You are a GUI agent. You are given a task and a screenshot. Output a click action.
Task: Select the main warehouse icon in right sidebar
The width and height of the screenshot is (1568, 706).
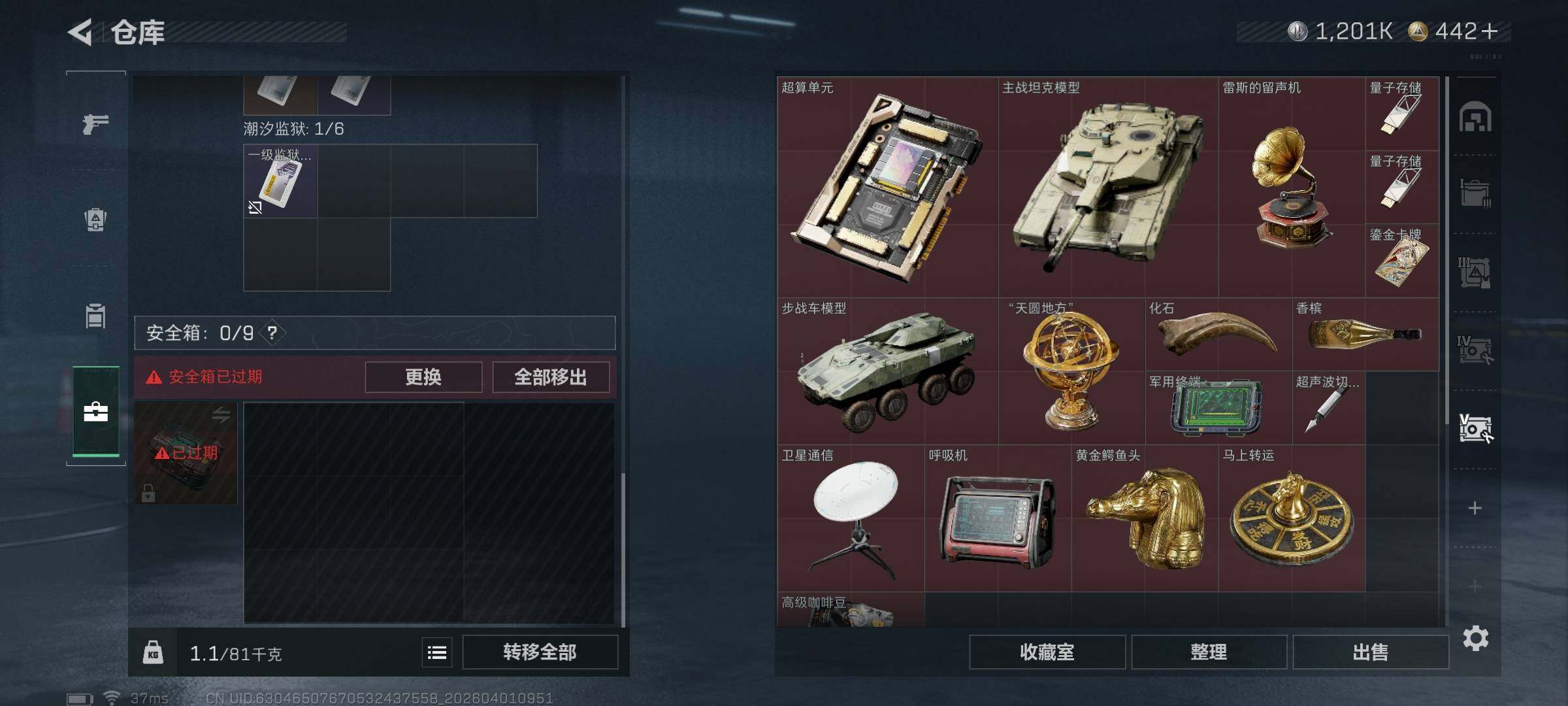[1475, 117]
